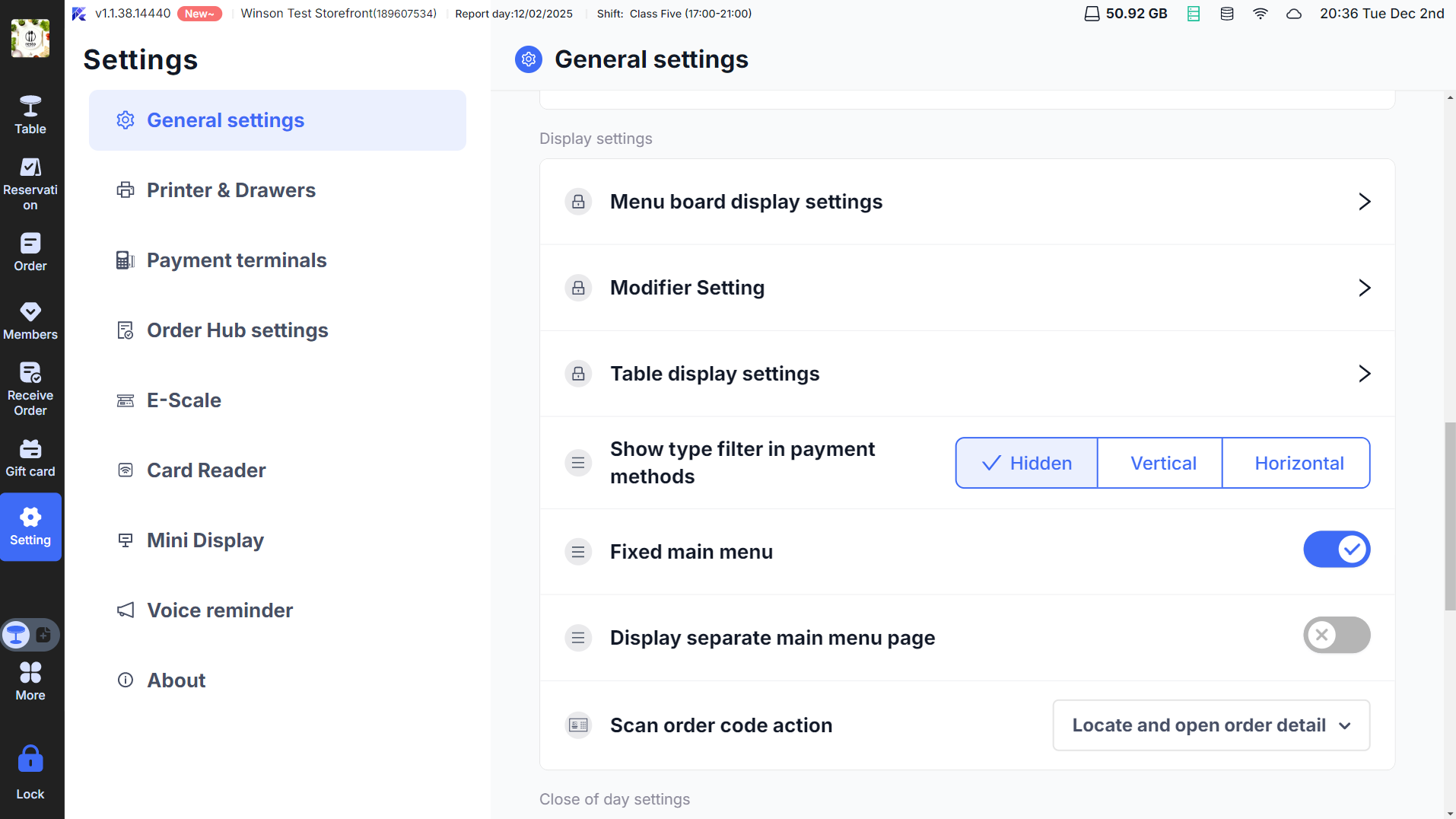The width and height of the screenshot is (1456, 819).
Task: Click the settings page vertical scrollbar
Action: [1450, 516]
